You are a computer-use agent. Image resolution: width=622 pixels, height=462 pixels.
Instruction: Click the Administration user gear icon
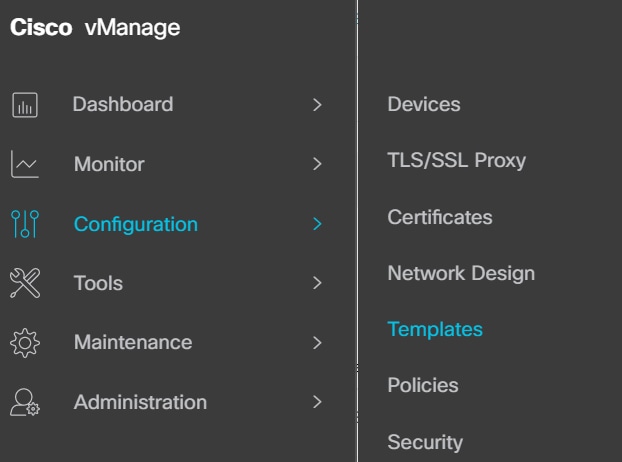(x=25, y=402)
